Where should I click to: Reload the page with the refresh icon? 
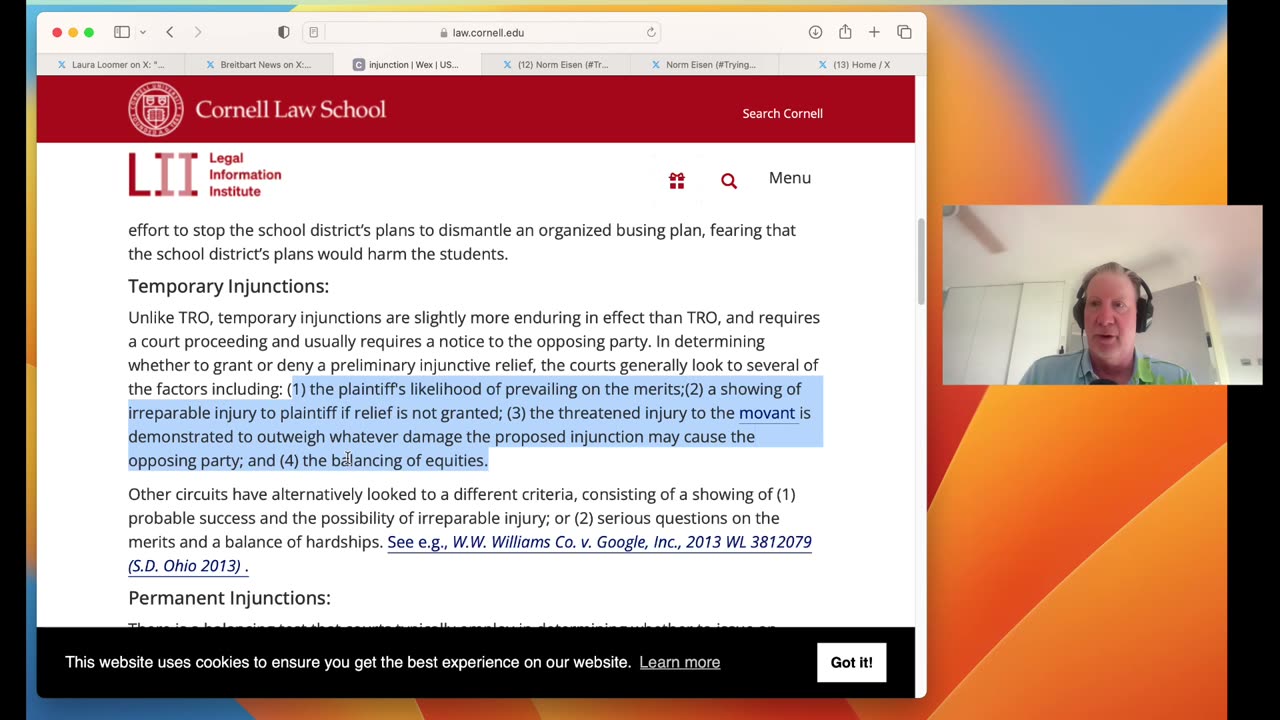pos(651,32)
